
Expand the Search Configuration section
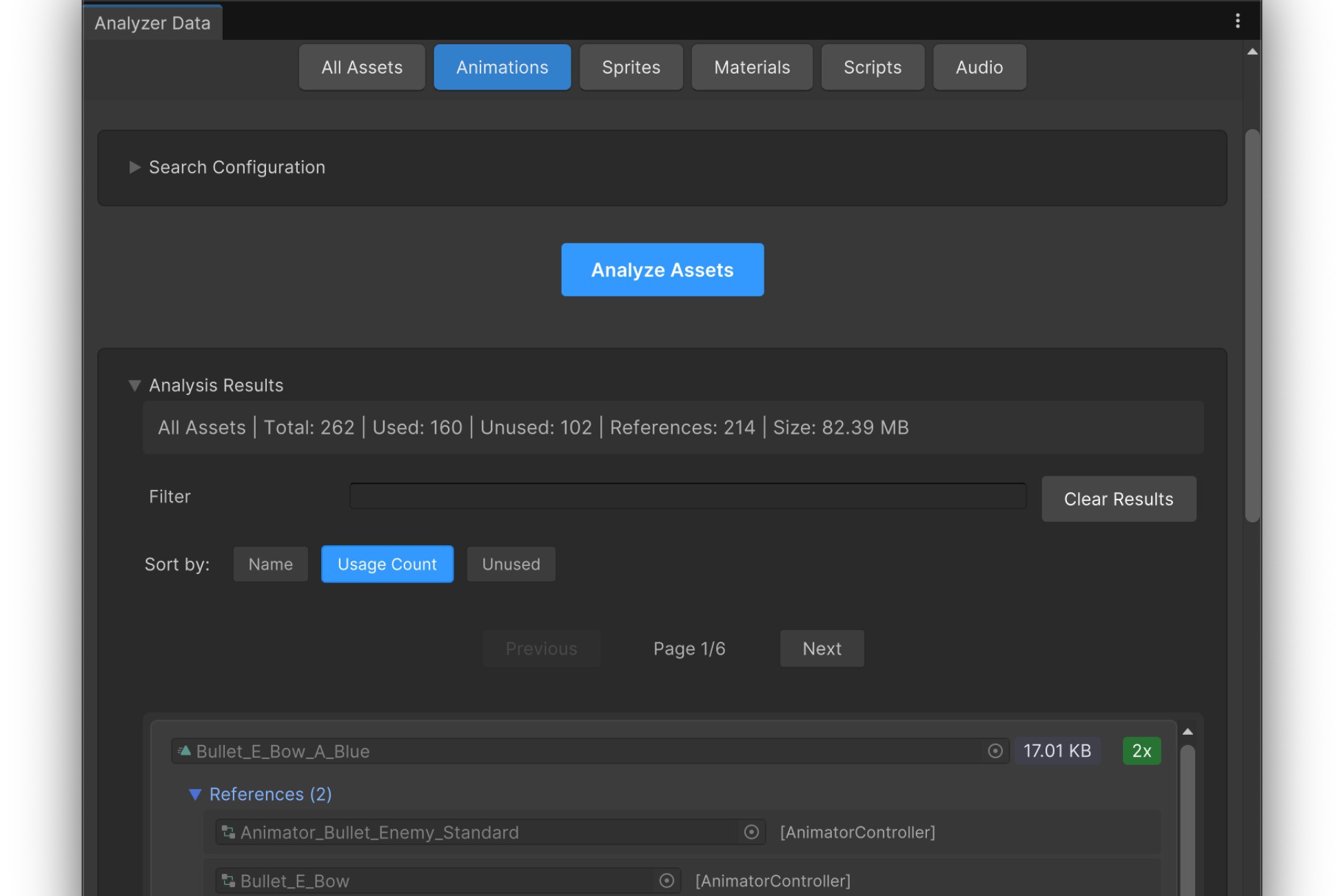(134, 167)
